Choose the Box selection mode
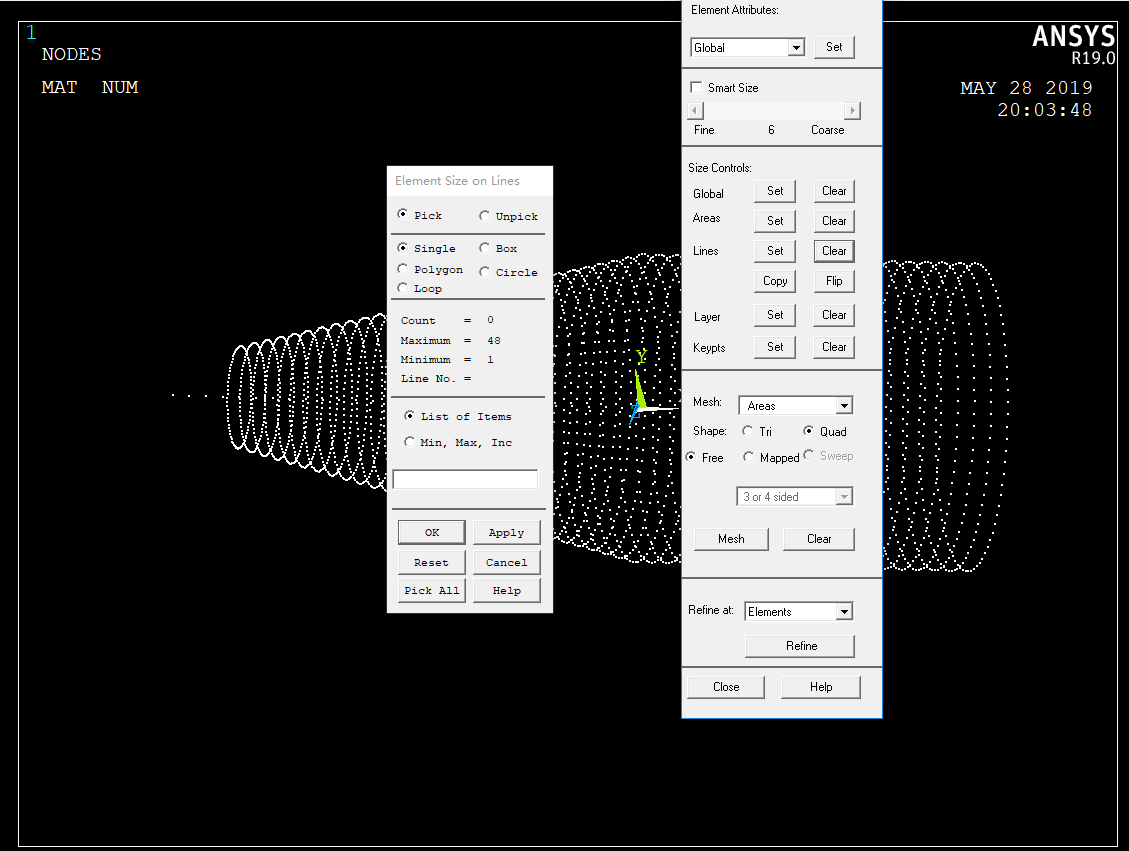The width and height of the screenshot is (1129, 851). [x=485, y=248]
